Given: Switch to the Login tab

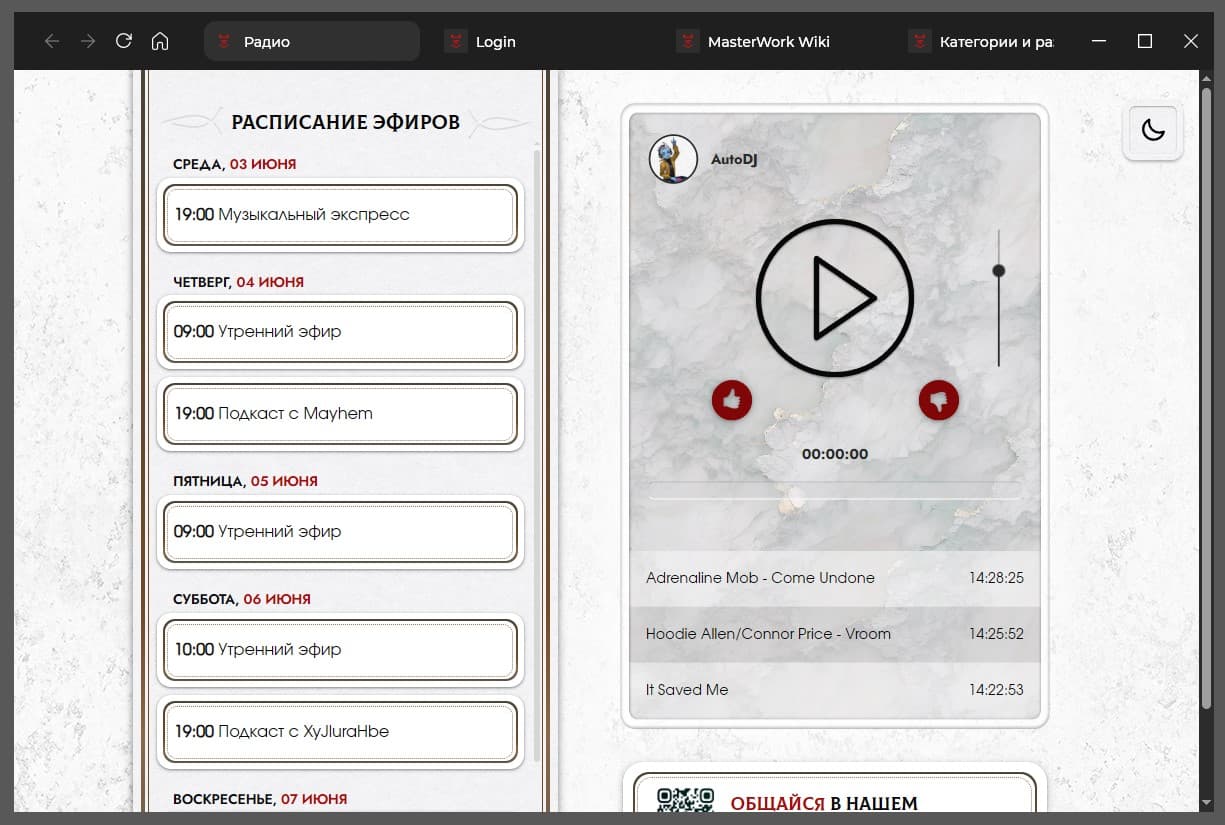Looking at the screenshot, I should pos(544,41).
